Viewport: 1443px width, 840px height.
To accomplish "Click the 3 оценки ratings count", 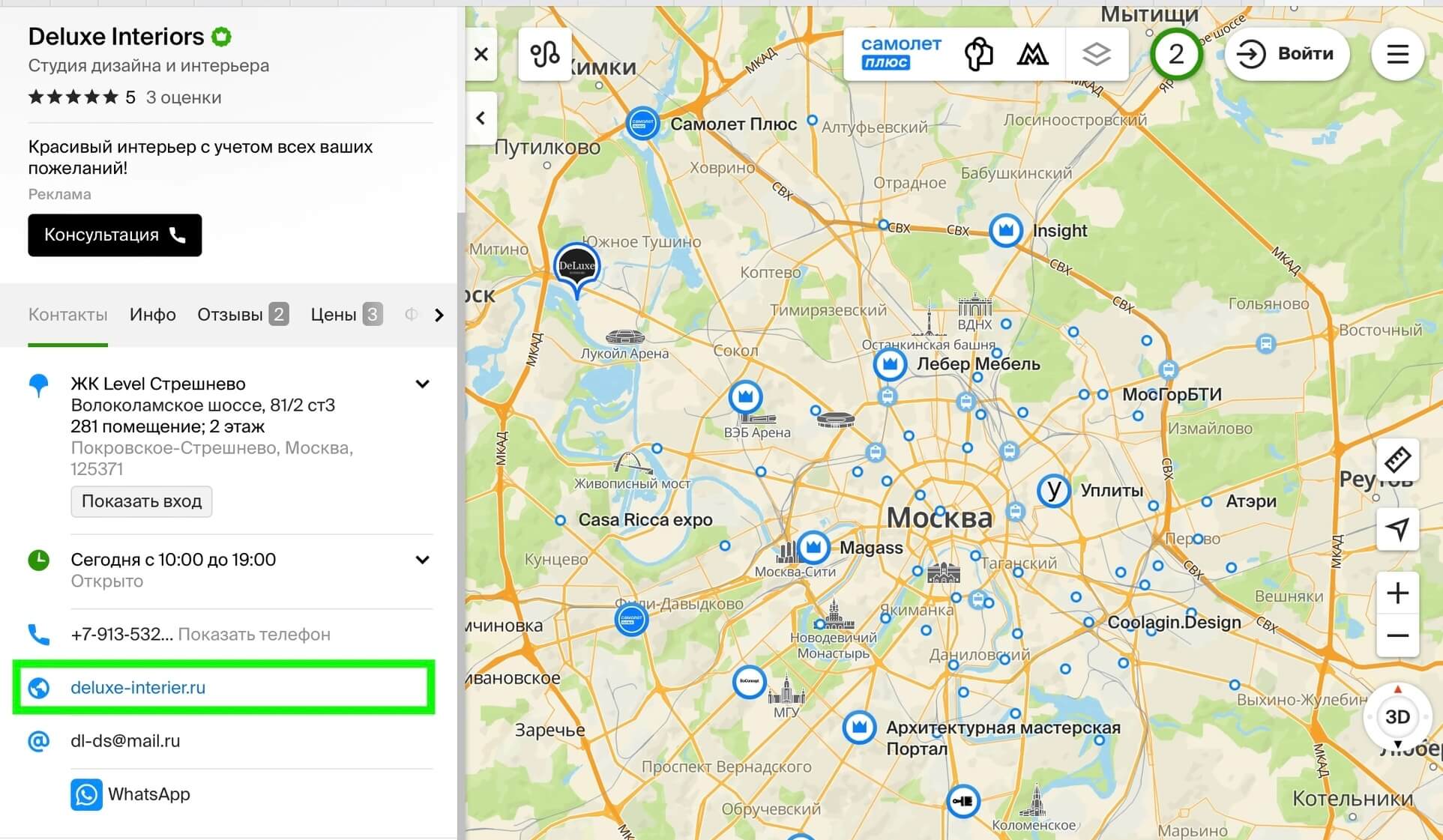I will (x=184, y=97).
